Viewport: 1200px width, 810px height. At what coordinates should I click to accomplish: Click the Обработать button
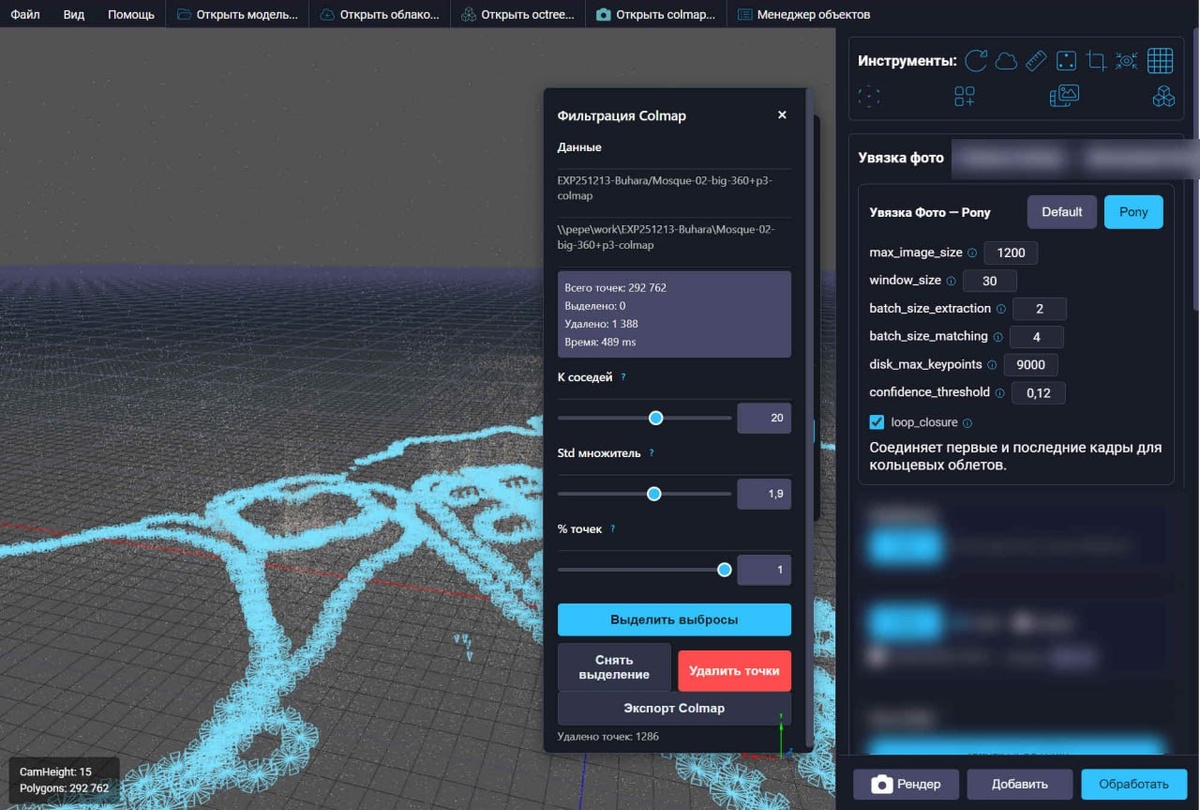tap(1133, 784)
